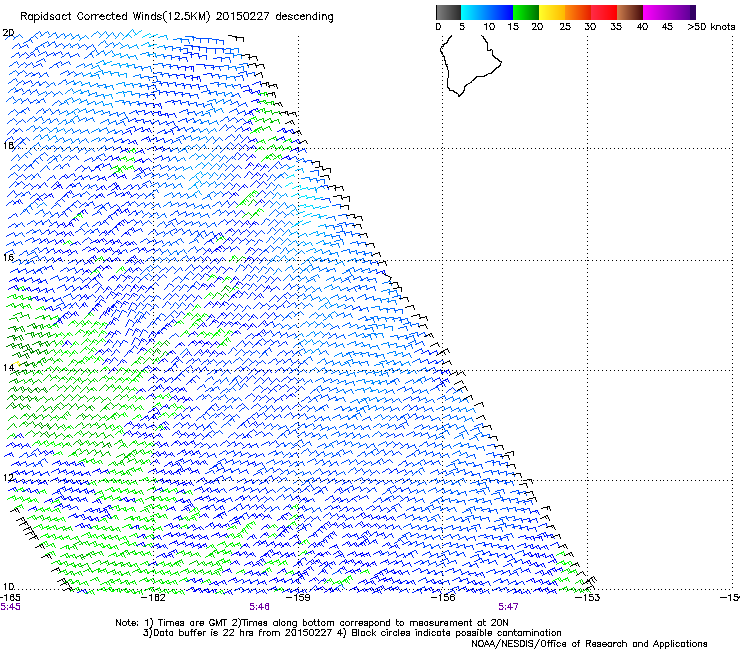Click the latitude 12 label on left axis
The image size is (740, 650).
pos(8,477)
